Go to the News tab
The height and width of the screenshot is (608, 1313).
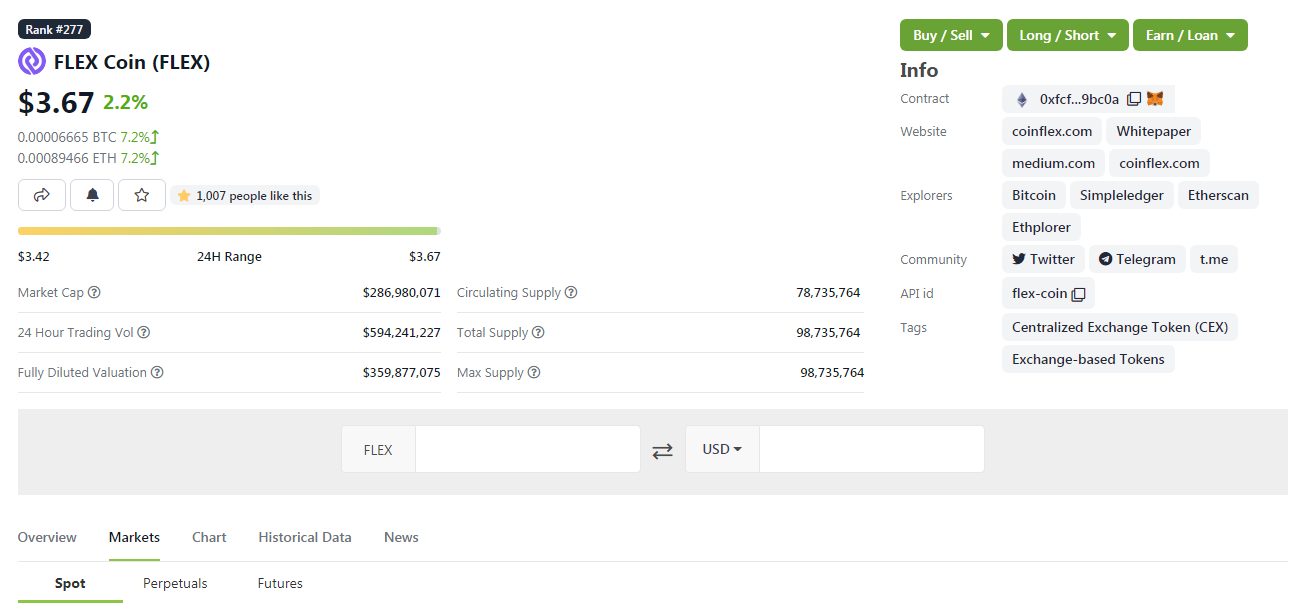coord(401,537)
